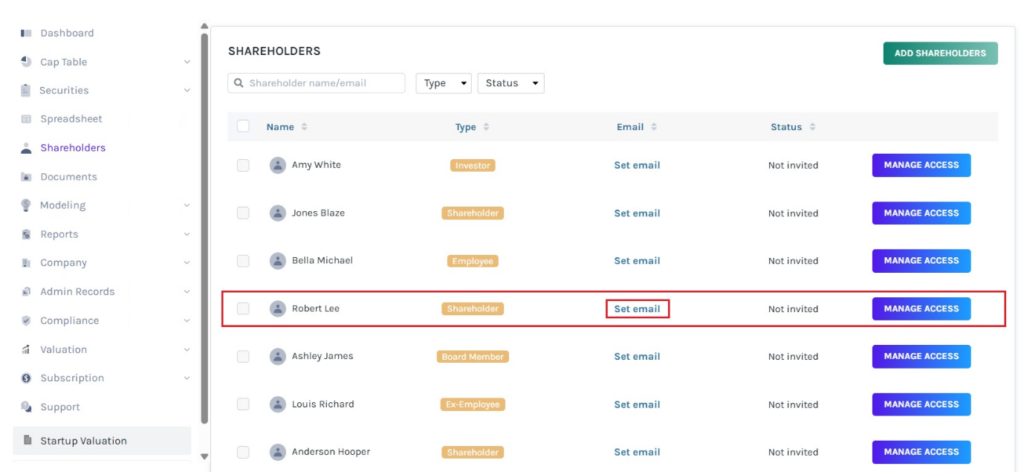The height and width of the screenshot is (472, 1024).
Task: Click Amy White's avatar icon
Action: click(x=277, y=165)
